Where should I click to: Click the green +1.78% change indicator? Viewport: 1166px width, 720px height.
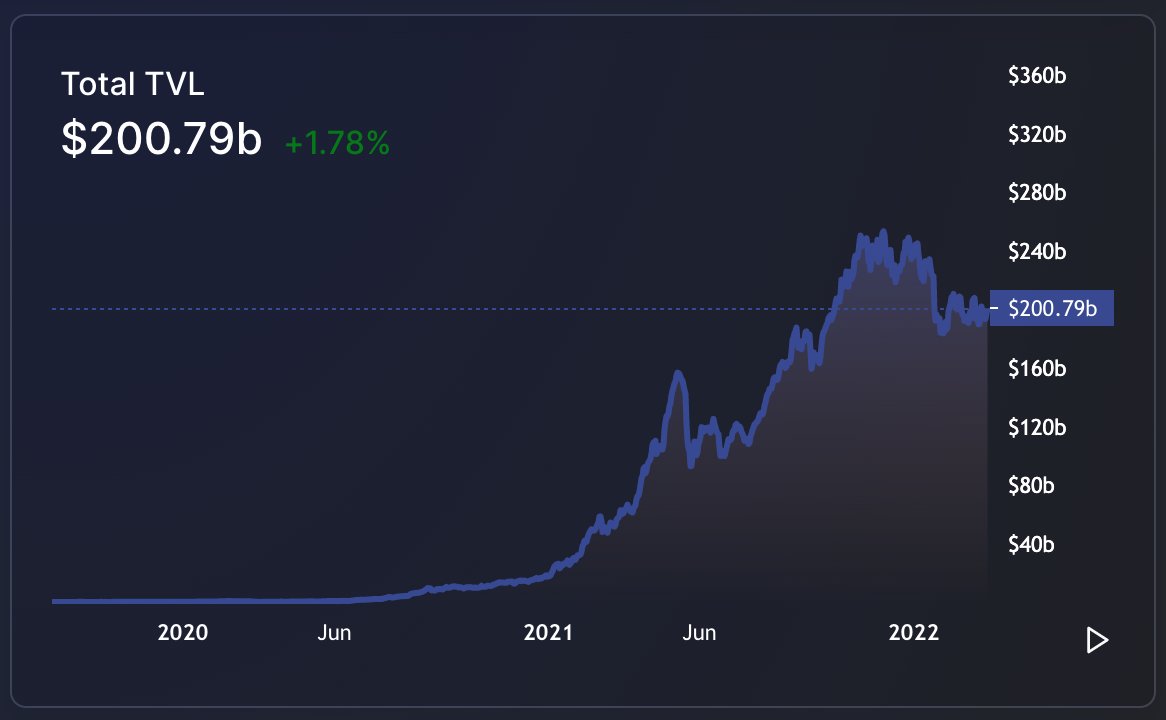[x=336, y=145]
